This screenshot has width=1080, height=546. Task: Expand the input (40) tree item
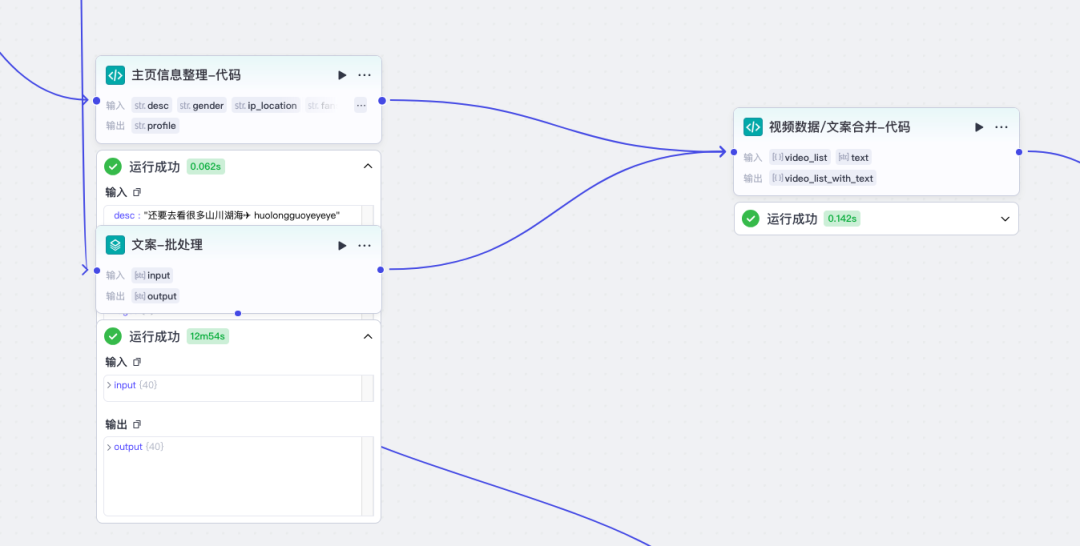click(x=109, y=385)
